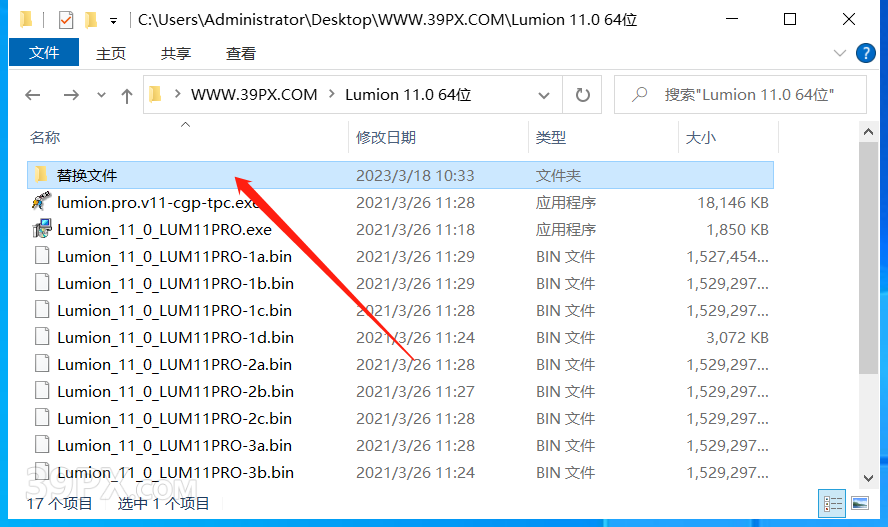This screenshot has height=527, width=888.
Task: Sort by the 名称 column header
Action: coord(45,137)
